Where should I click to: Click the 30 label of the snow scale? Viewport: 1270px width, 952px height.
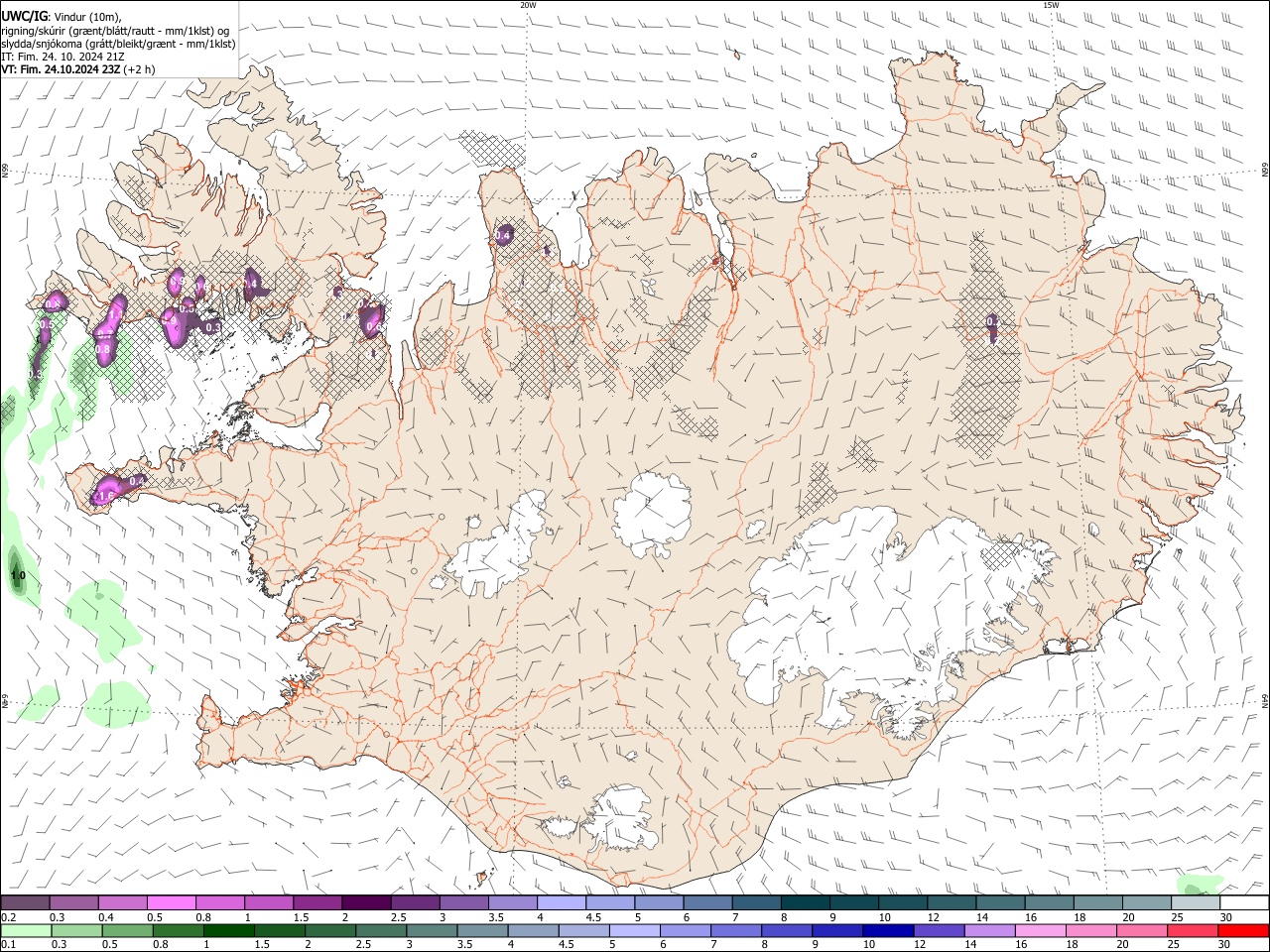(x=1226, y=917)
